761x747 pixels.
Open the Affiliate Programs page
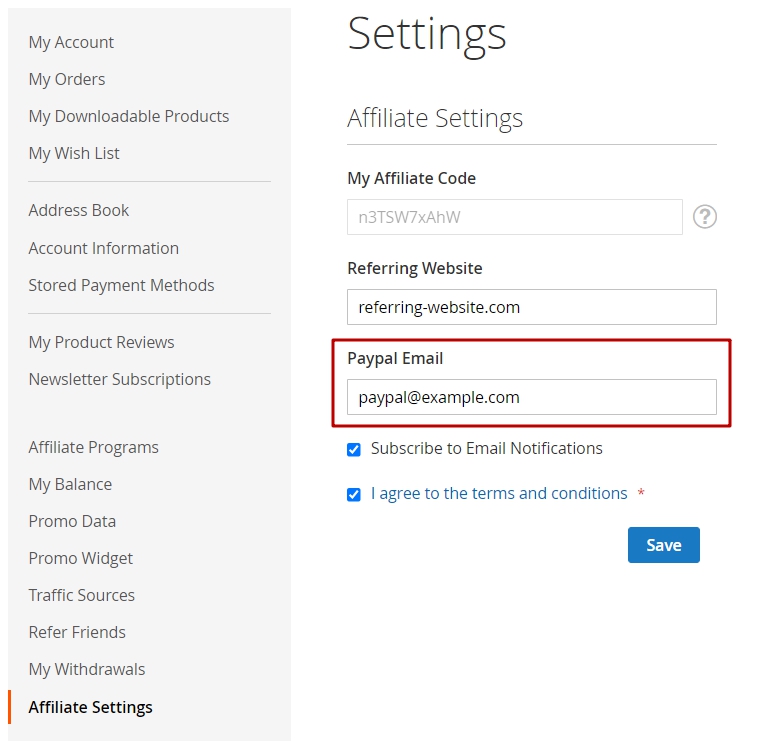93,447
